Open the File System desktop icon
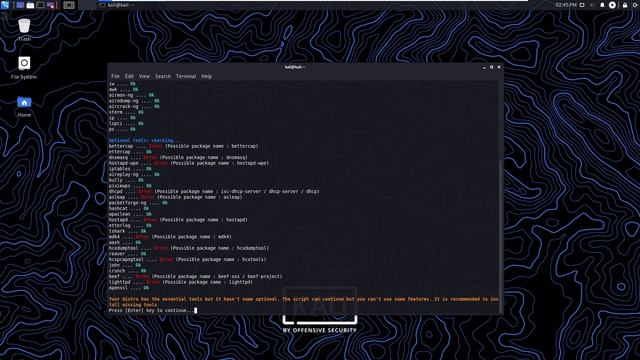Screen dimensions: 640x360 click(x=24, y=67)
